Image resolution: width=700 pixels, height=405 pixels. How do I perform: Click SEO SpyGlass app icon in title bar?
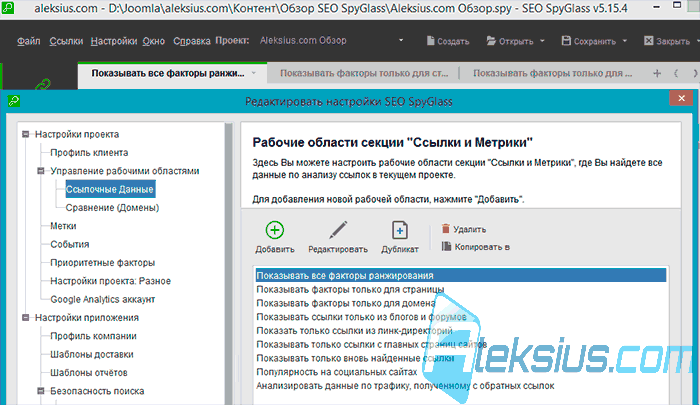(8, 8)
